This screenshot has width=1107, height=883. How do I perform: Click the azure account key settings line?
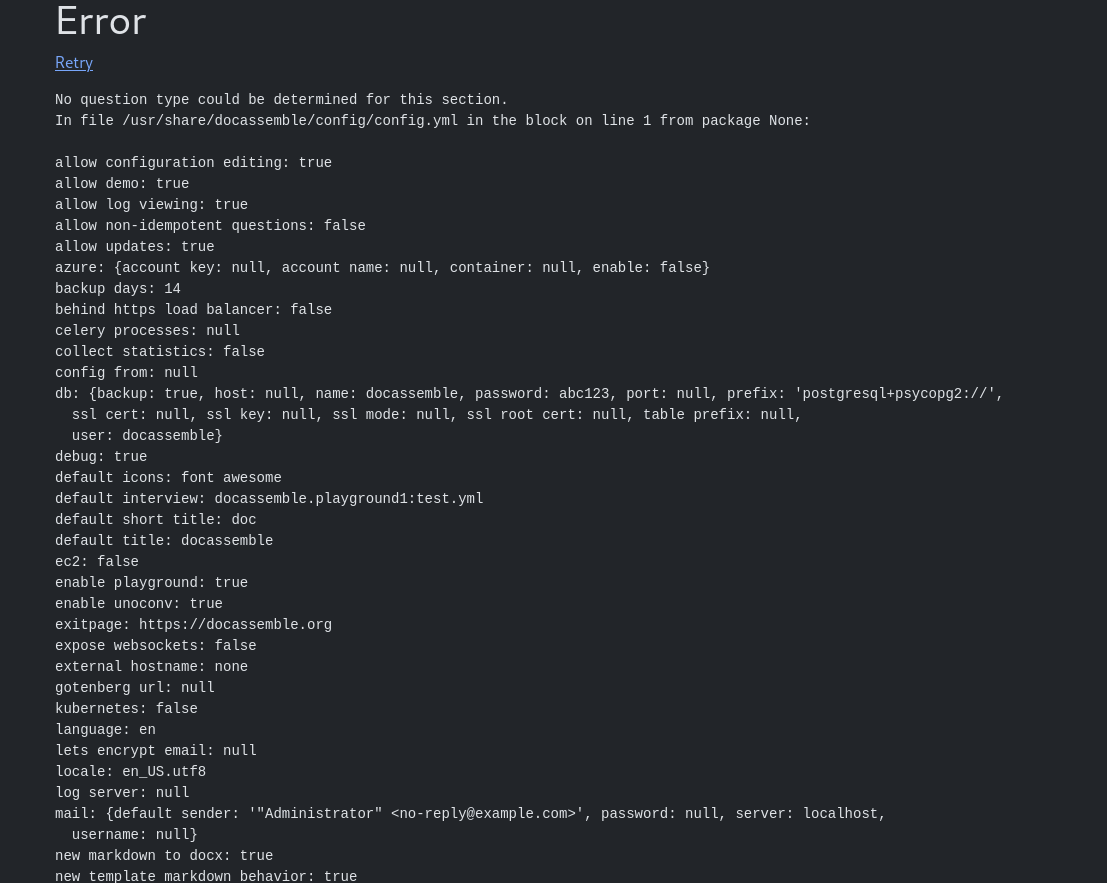(382, 268)
